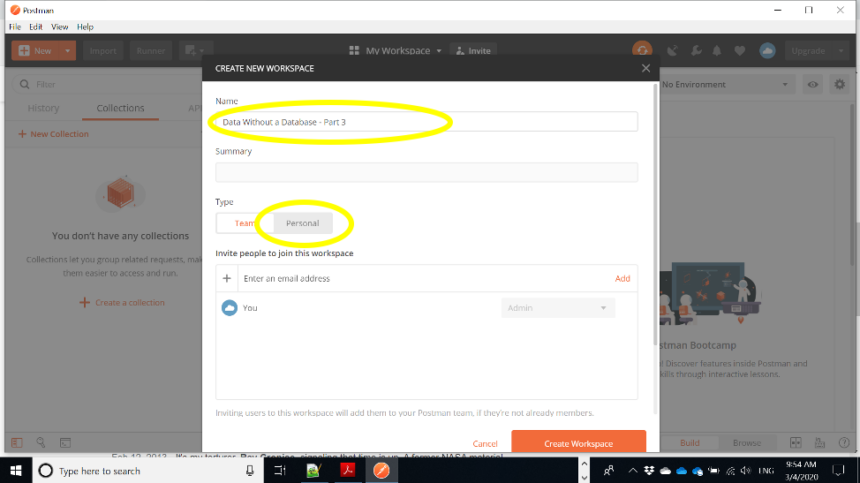Open the Runner
Screen dimensions: 860x483
coord(150,50)
